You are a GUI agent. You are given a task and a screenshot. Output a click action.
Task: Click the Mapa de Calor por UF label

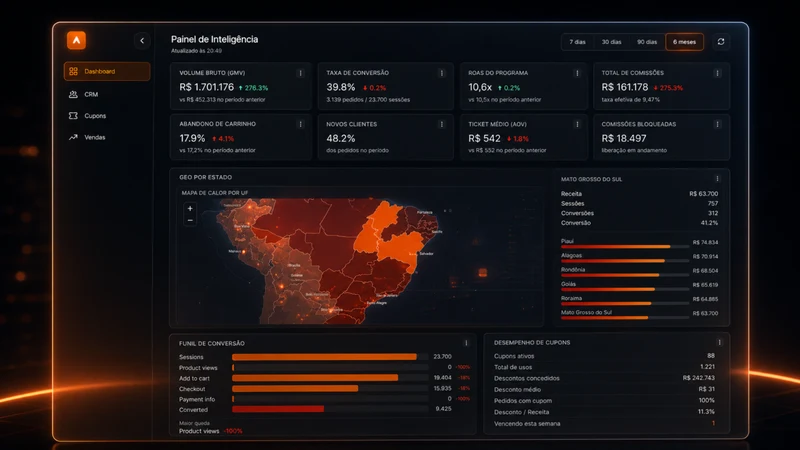pyautogui.click(x=215, y=193)
